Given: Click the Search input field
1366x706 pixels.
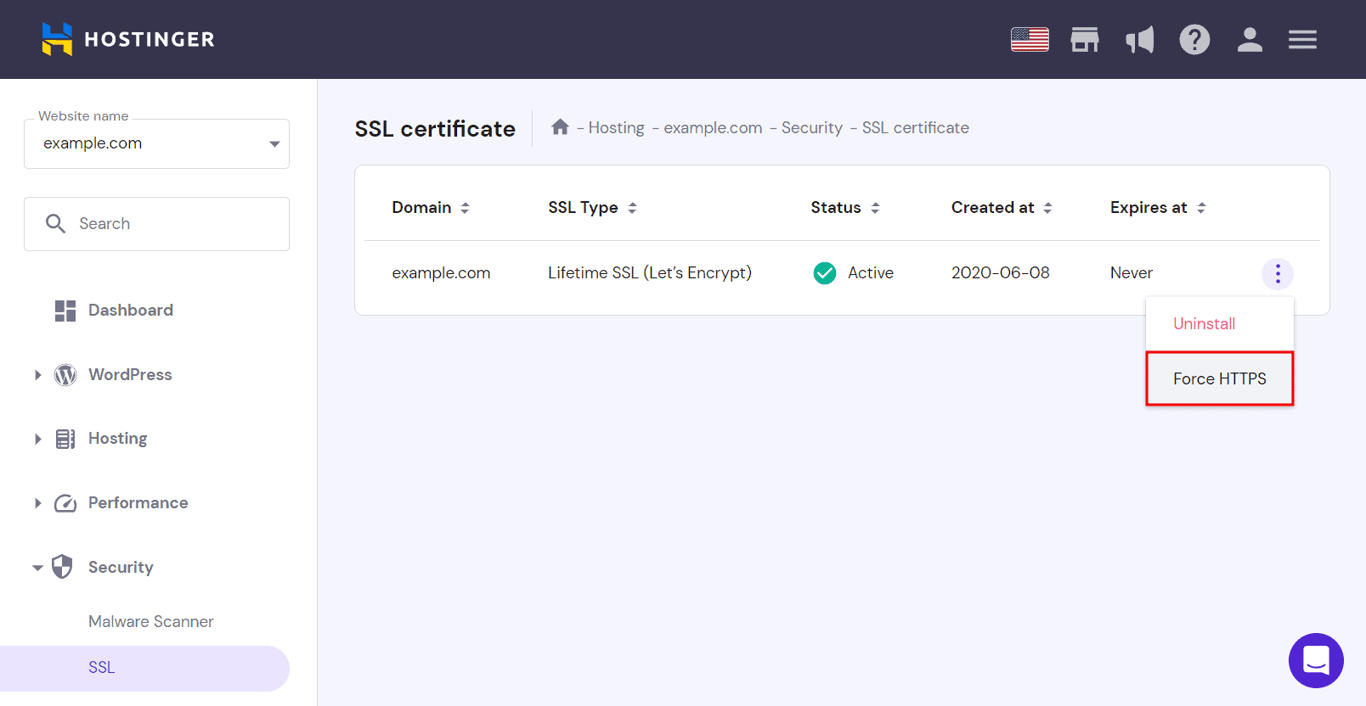Looking at the screenshot, I should 156,223.
